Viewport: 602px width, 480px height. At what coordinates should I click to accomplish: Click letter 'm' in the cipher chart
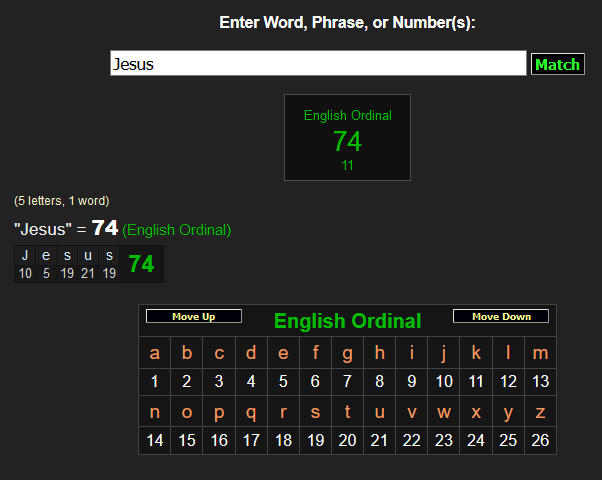(x=540, y=353)
